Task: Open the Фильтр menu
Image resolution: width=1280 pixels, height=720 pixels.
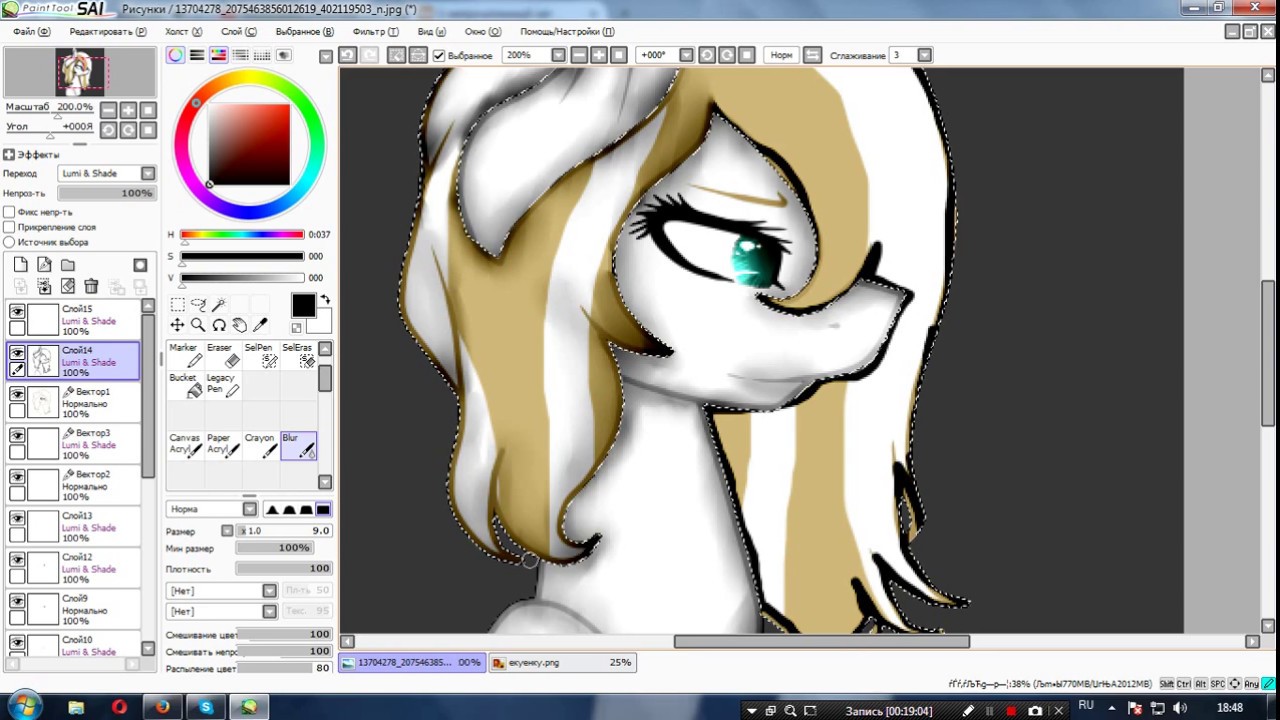Action: [375, 31]
